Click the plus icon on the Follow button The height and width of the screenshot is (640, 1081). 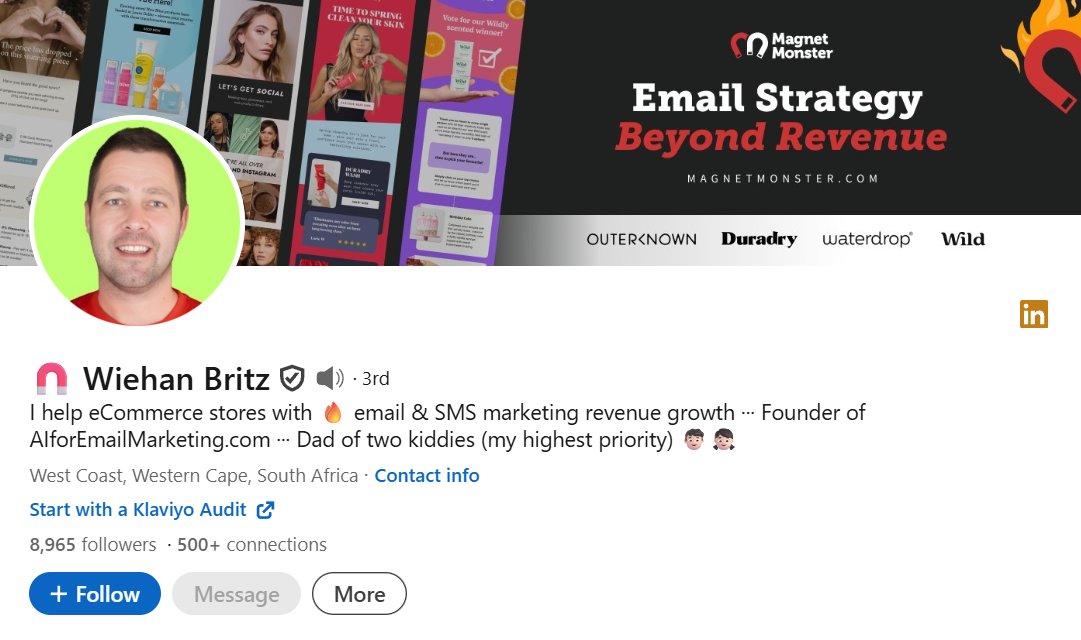(59, 594)
